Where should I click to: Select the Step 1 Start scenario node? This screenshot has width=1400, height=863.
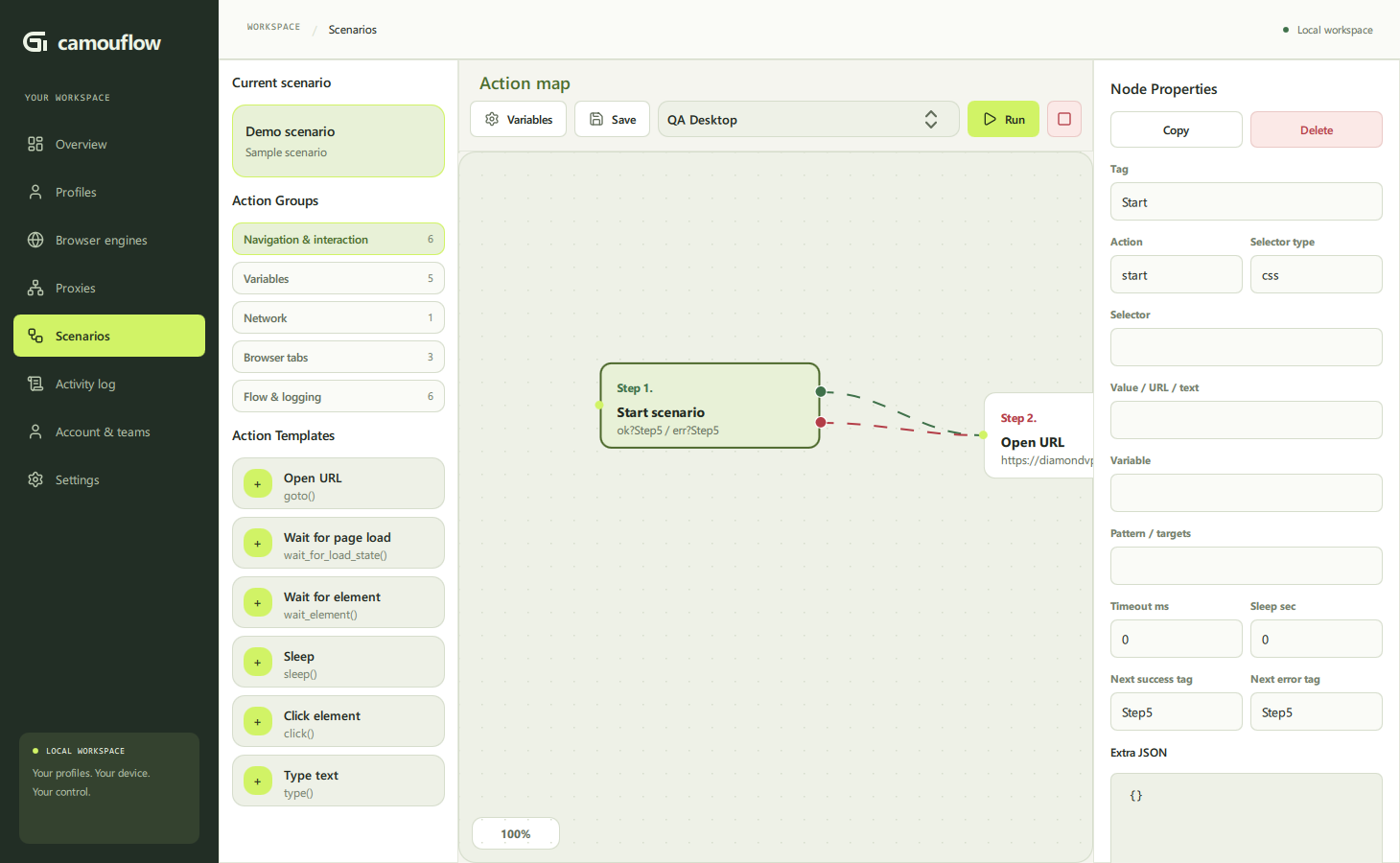tap(710, 406)
